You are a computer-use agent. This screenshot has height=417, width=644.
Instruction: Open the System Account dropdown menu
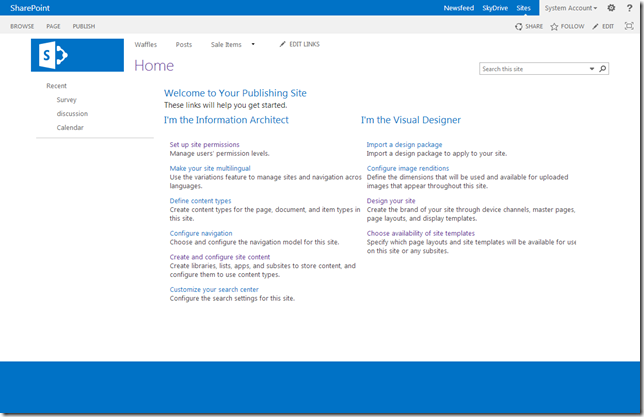(570, 8)
